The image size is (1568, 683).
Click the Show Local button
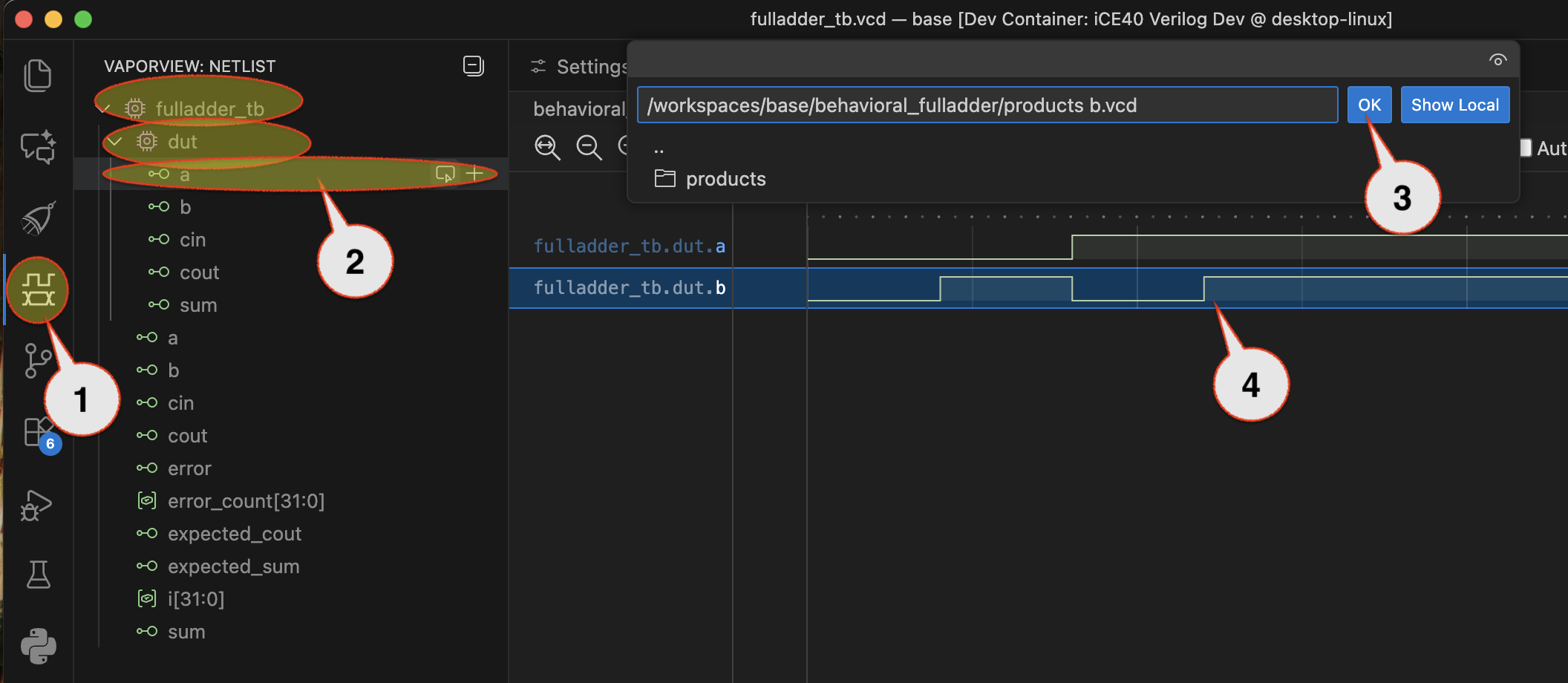point(1454,105)
